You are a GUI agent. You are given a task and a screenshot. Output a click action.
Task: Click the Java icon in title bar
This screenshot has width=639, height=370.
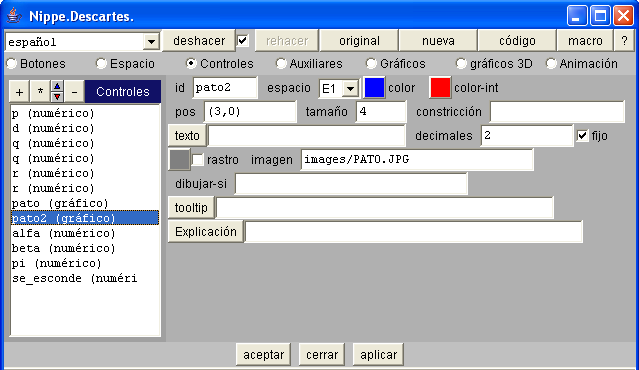(15, 16)
